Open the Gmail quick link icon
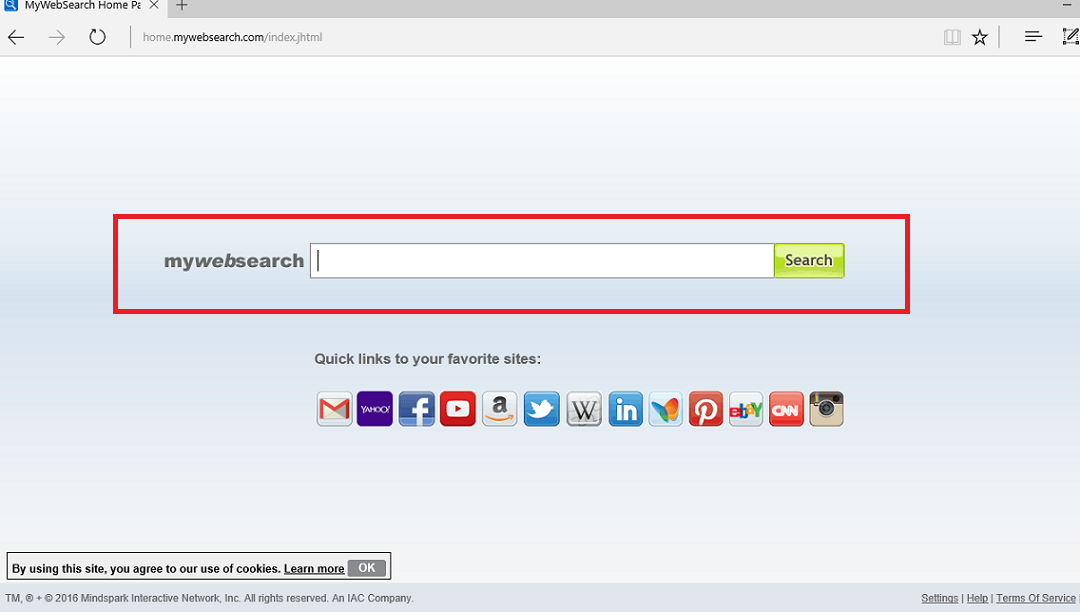Viewport: 1080px width, 612px height. pos(334,409)
